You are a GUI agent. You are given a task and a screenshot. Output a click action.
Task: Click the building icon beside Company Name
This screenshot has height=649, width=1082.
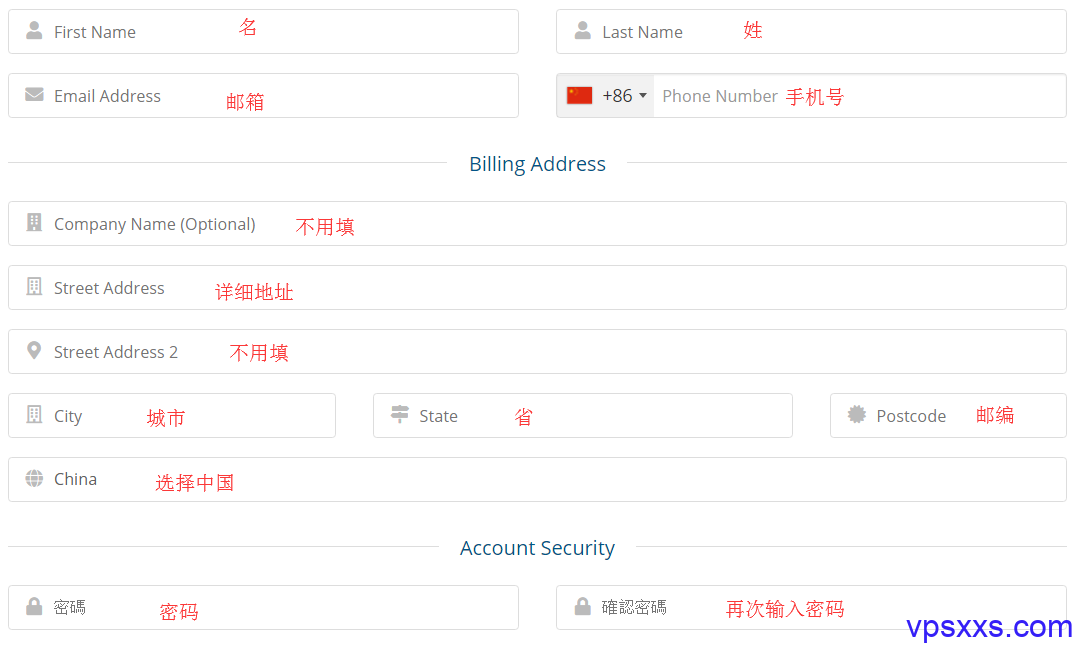pos(34,222)
